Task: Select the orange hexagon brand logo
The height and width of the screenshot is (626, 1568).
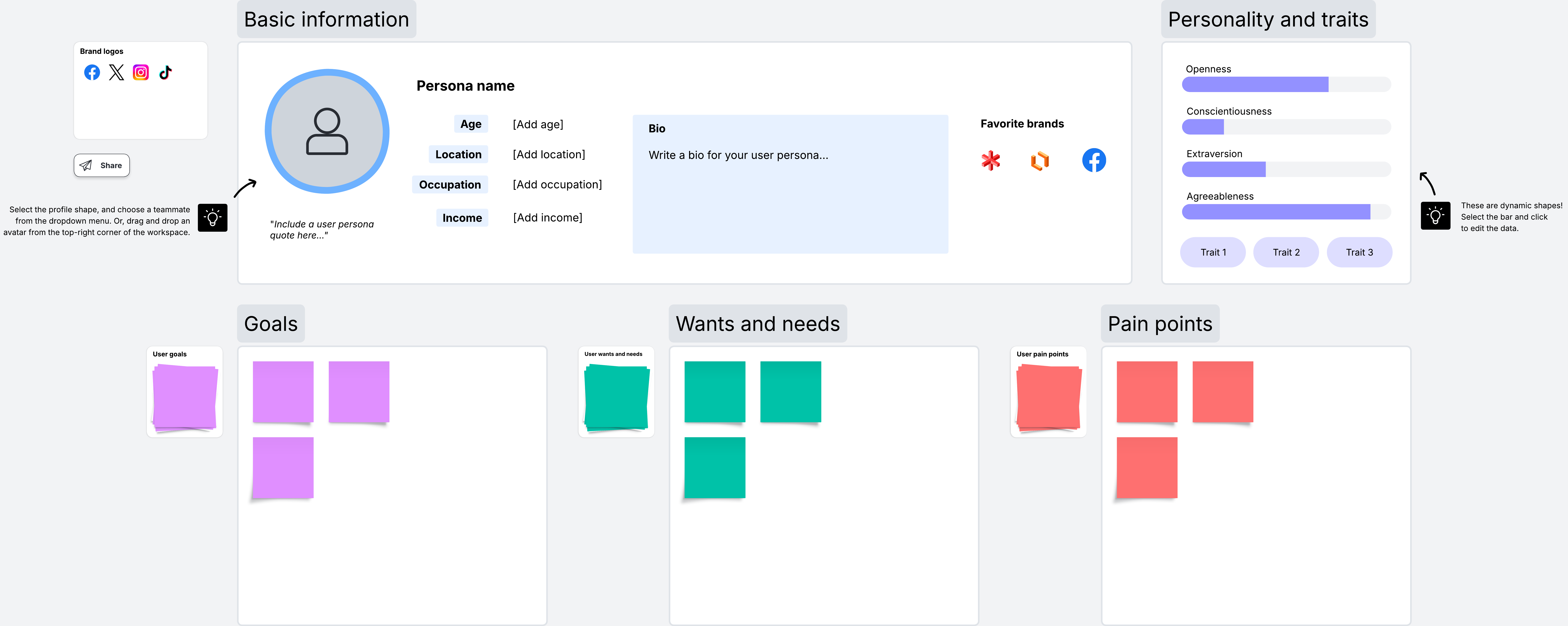Action: [x=1040, y=161]
